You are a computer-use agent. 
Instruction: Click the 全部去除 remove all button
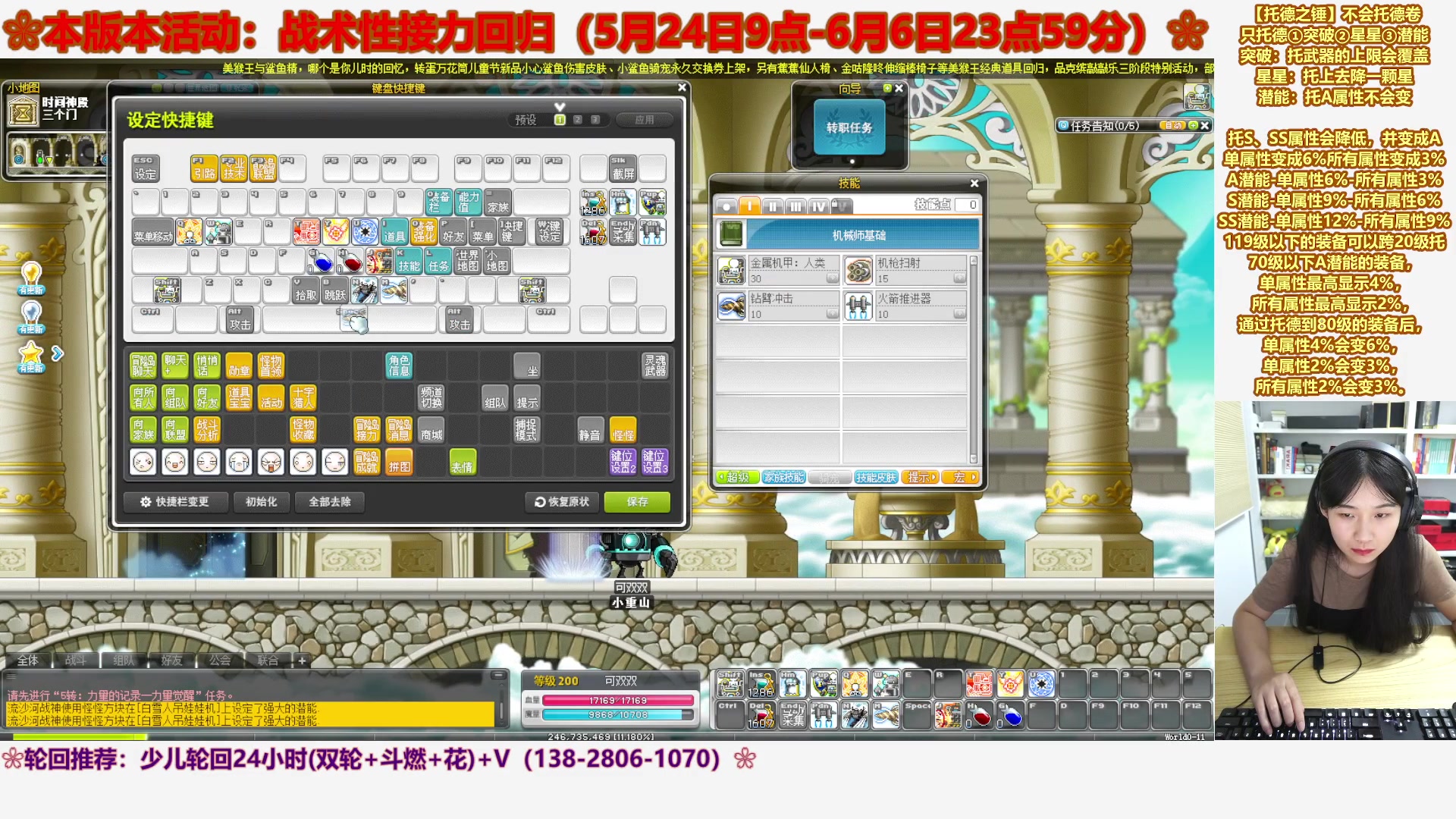[330, 502]
